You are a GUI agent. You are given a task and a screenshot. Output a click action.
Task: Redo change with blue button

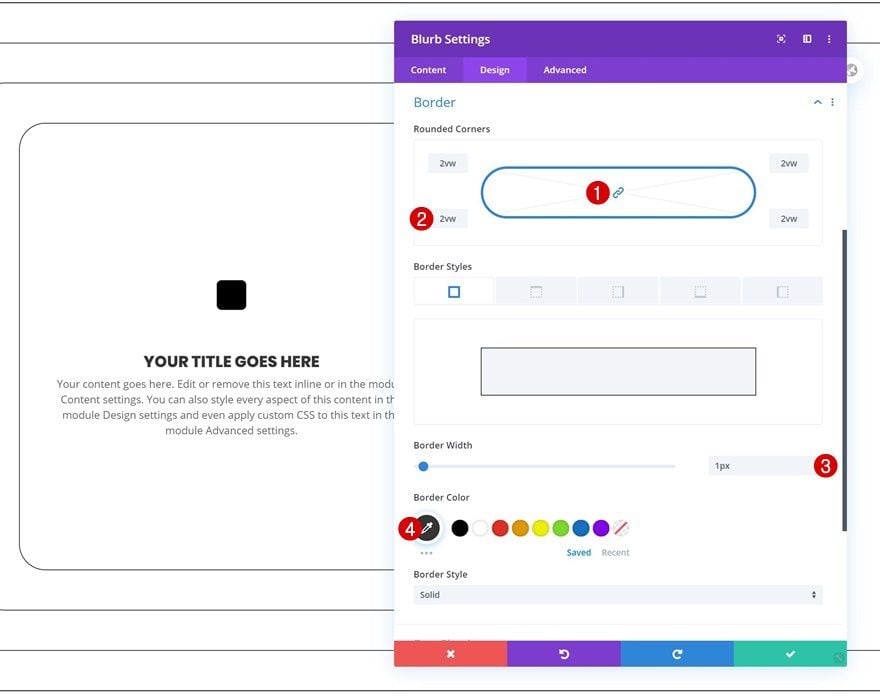pyautogui.click(x=677, y=654)
